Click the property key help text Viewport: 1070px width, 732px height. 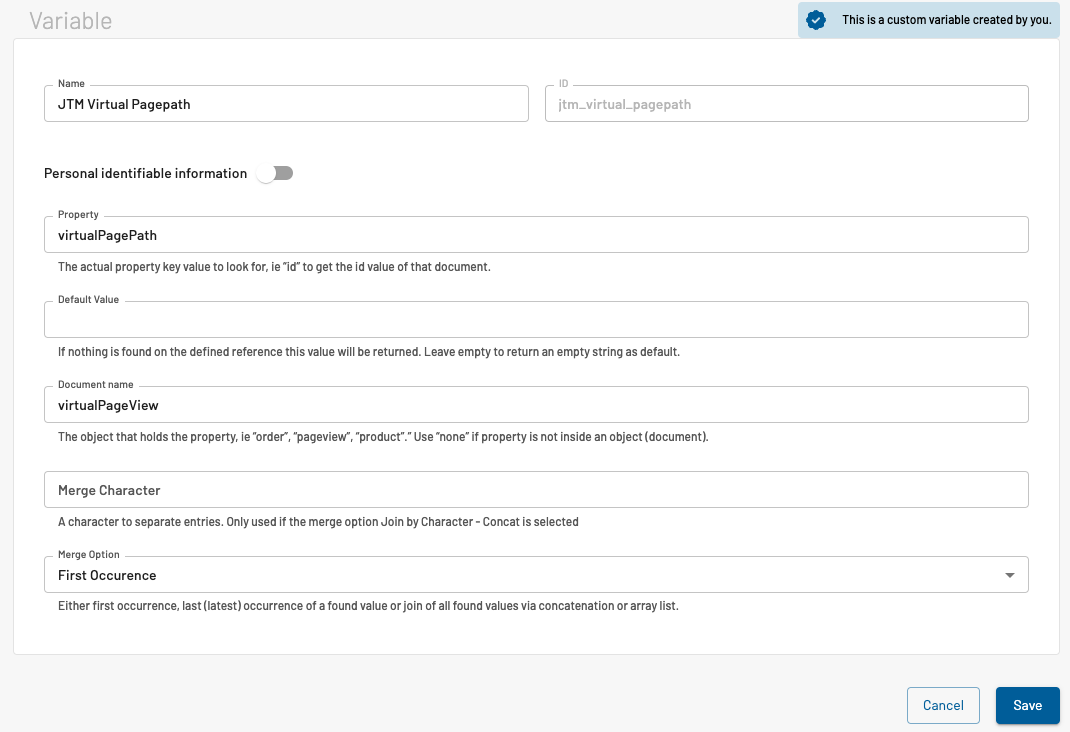(x=274, y=267)
